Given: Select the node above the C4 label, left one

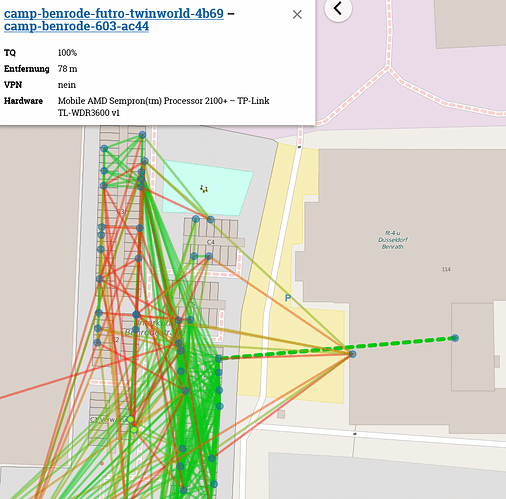Looking at the screenshot, I should 196,219.
